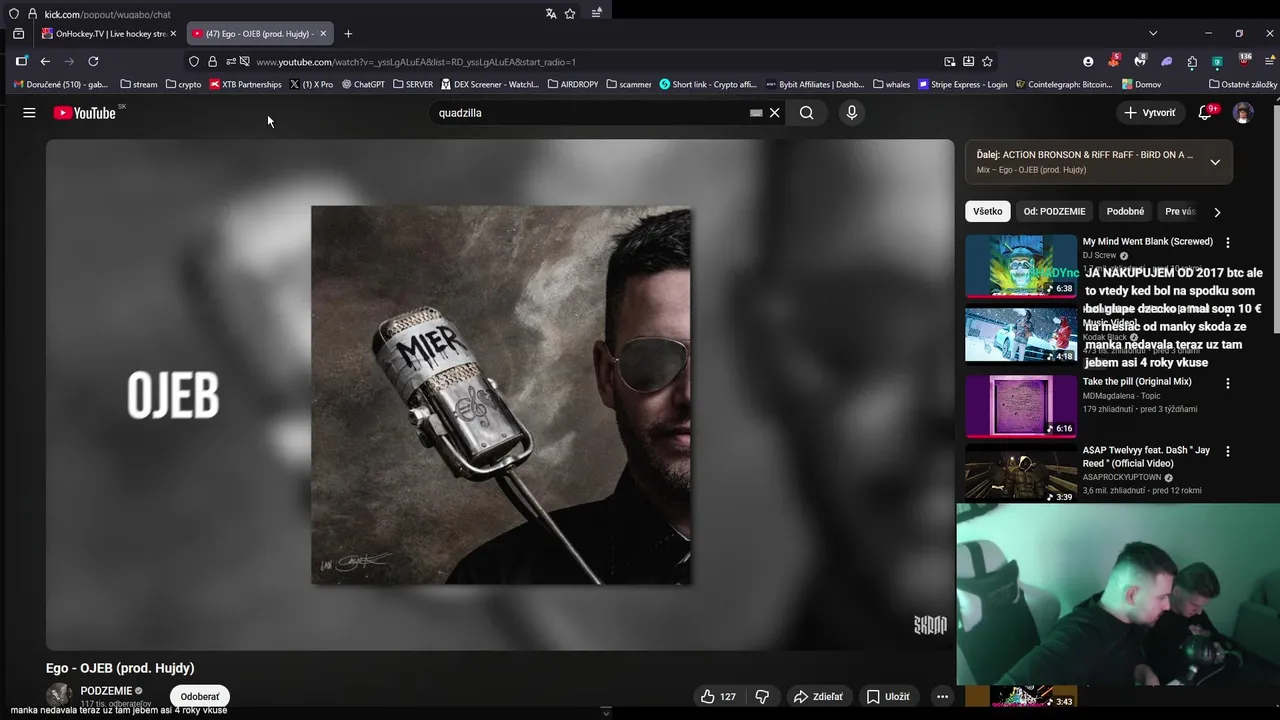Open options for My Mind Went Blank
The width and height of the screenshot is (1280, 720).
point(1228,243)
